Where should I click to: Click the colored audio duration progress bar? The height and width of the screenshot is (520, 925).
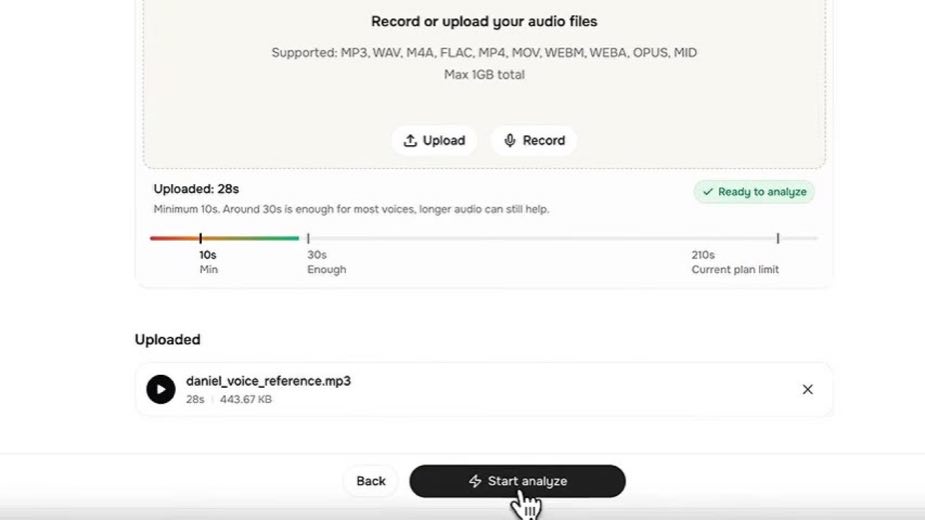pyautogui.click(x=225, y=238)
